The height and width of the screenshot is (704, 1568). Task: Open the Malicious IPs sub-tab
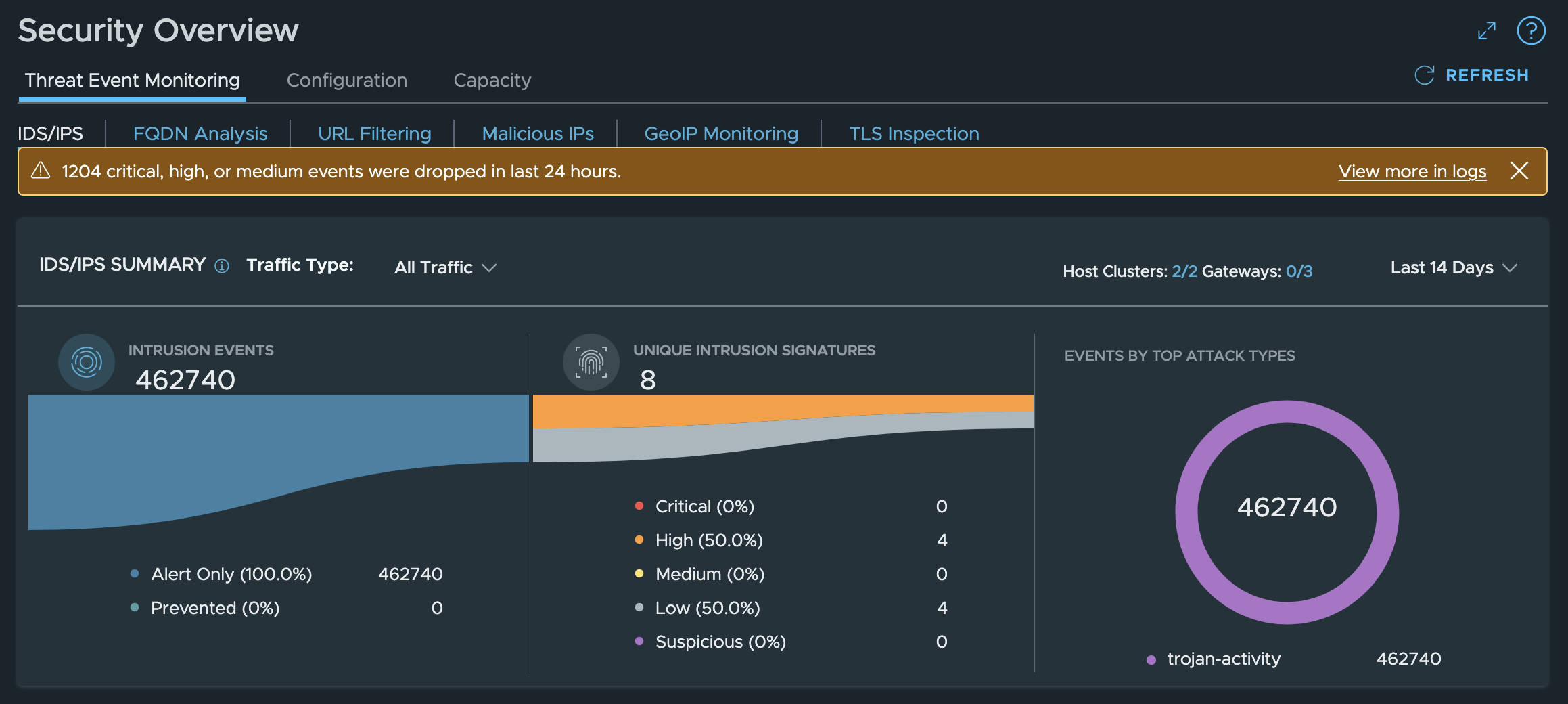tap(538, 133)
